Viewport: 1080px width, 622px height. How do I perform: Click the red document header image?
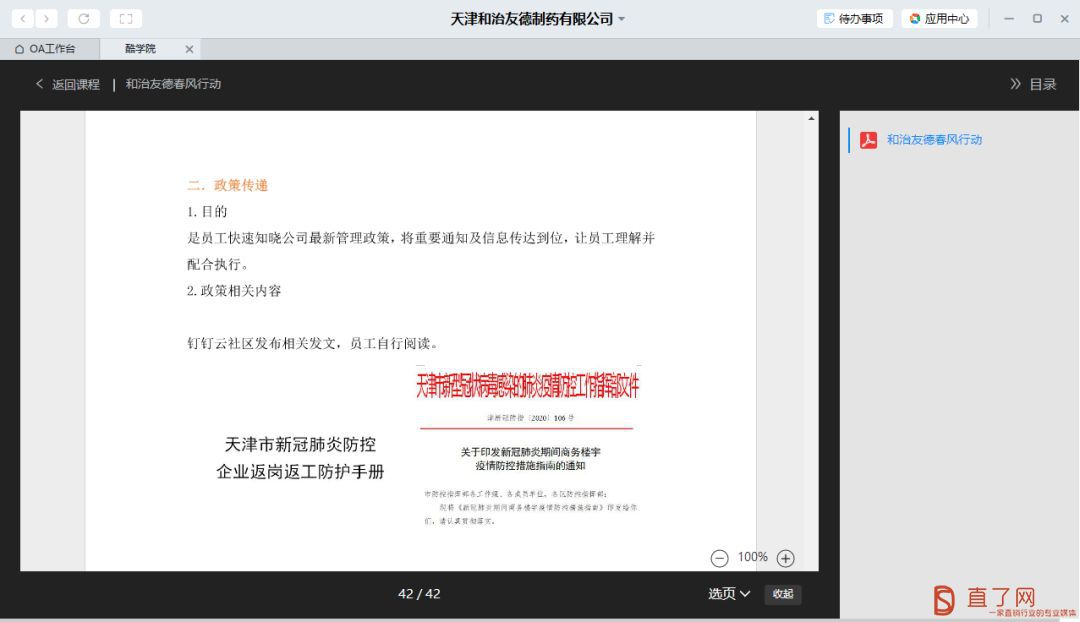point(527,386)
